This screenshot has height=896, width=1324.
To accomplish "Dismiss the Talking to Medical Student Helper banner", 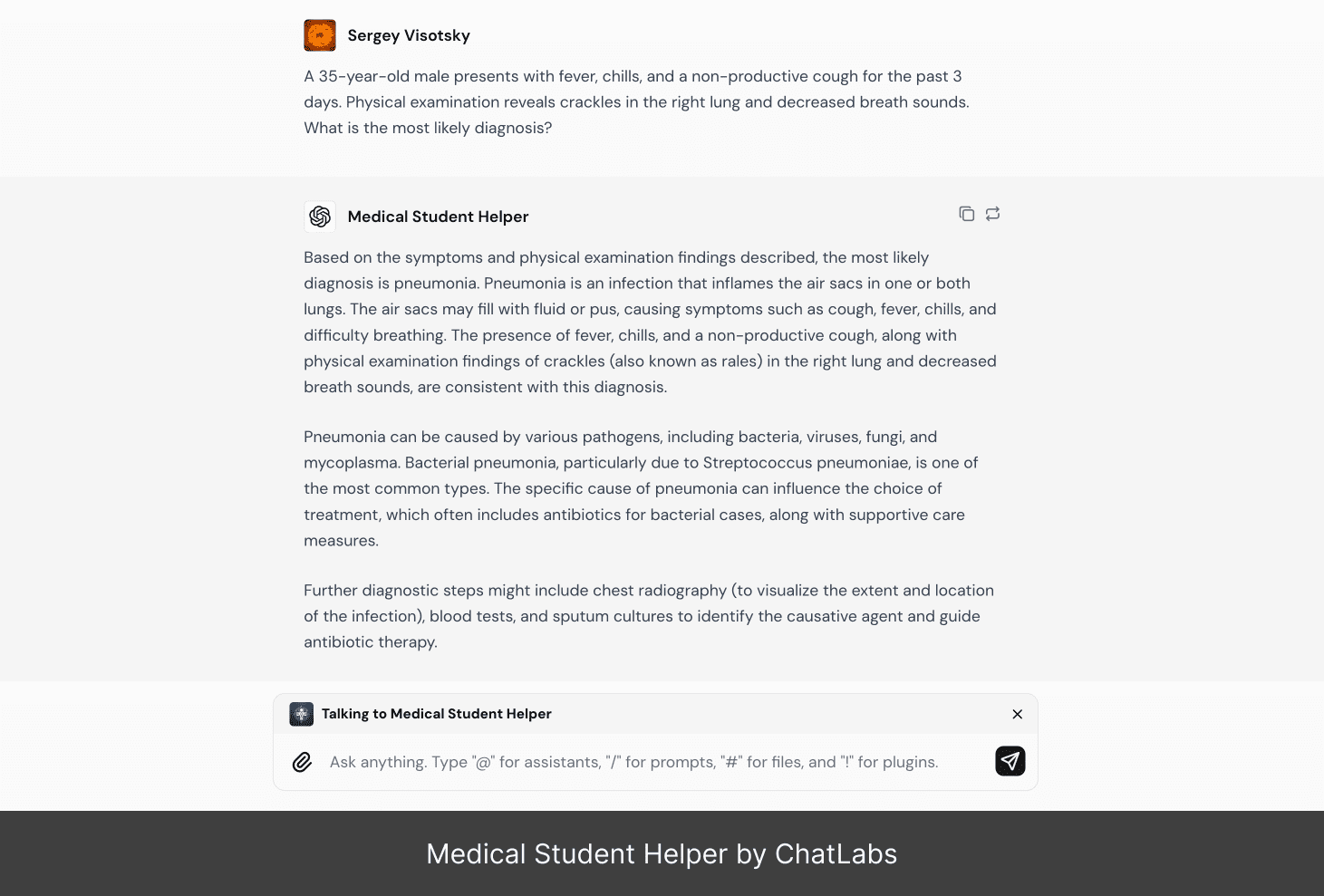I will (x=1017, y=714).
